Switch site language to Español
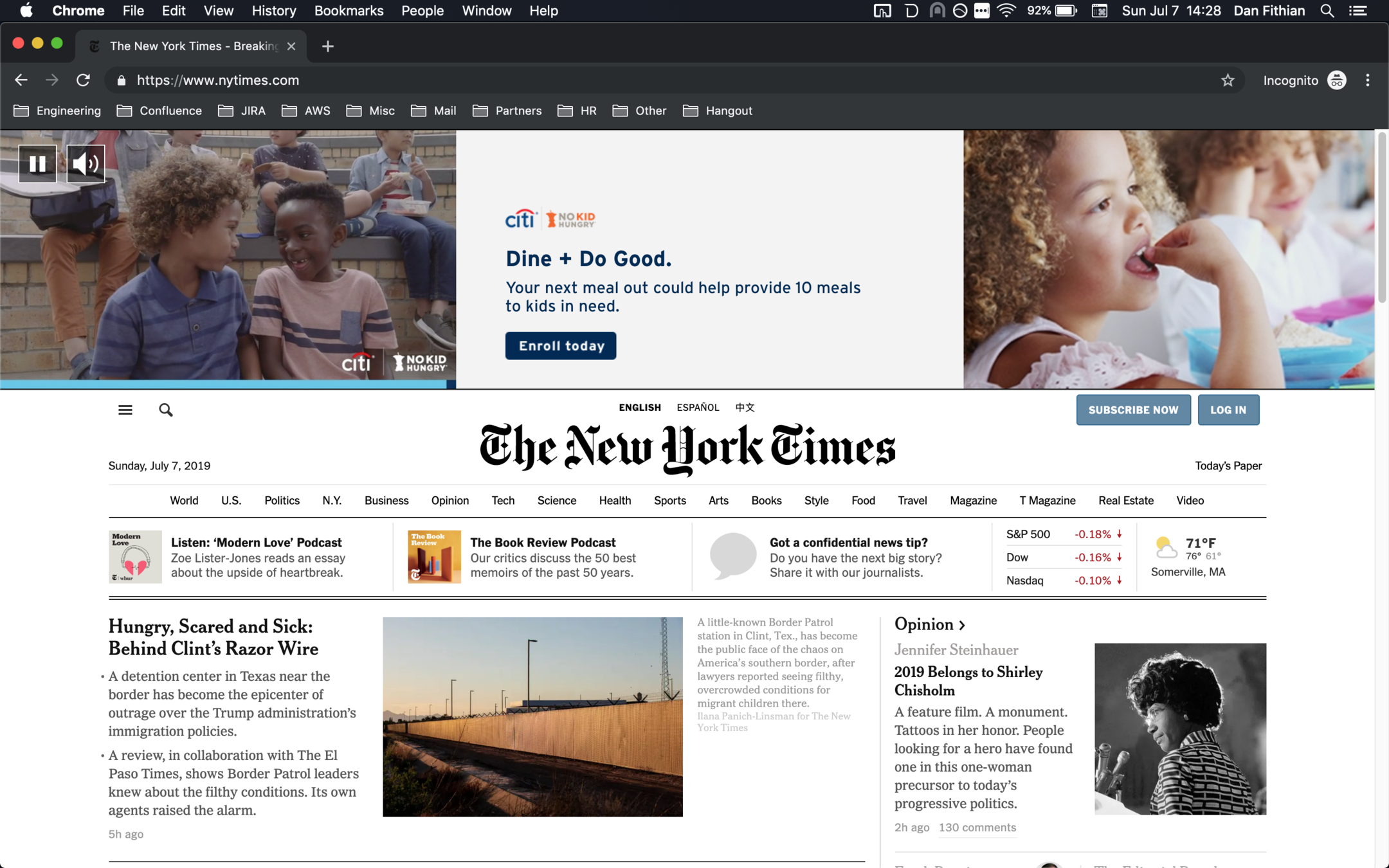The height and width of the screenshot is (868, 1389). (x=697, y=408)
